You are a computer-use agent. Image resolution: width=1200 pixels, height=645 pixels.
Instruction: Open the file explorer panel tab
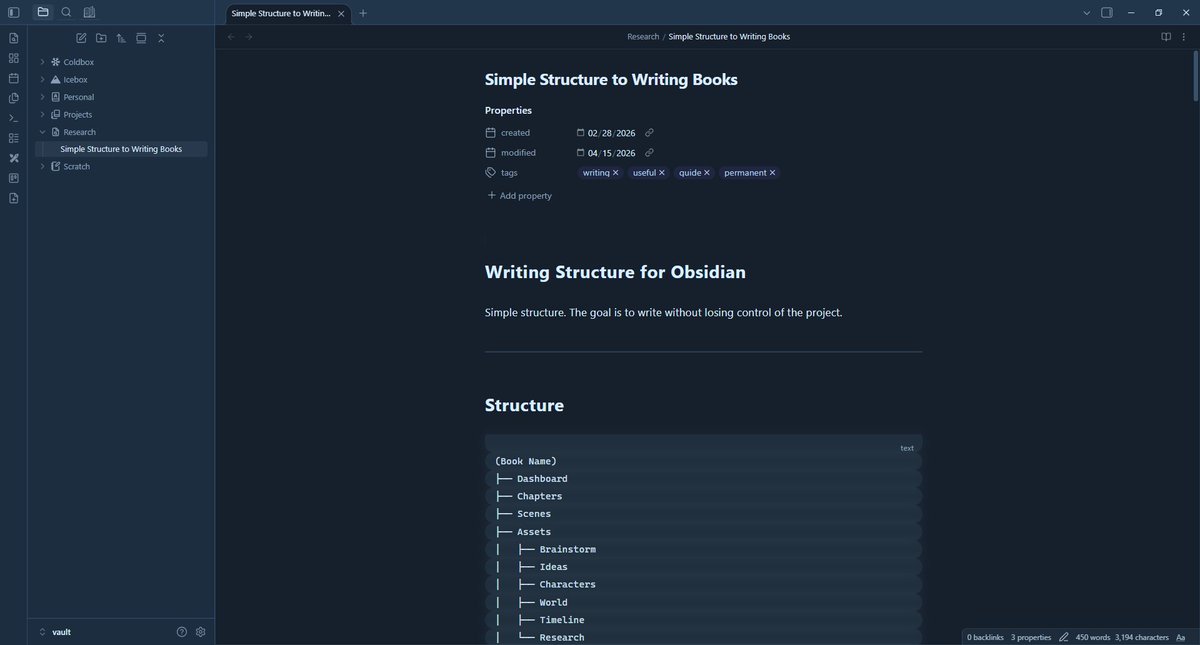point(43,12)
